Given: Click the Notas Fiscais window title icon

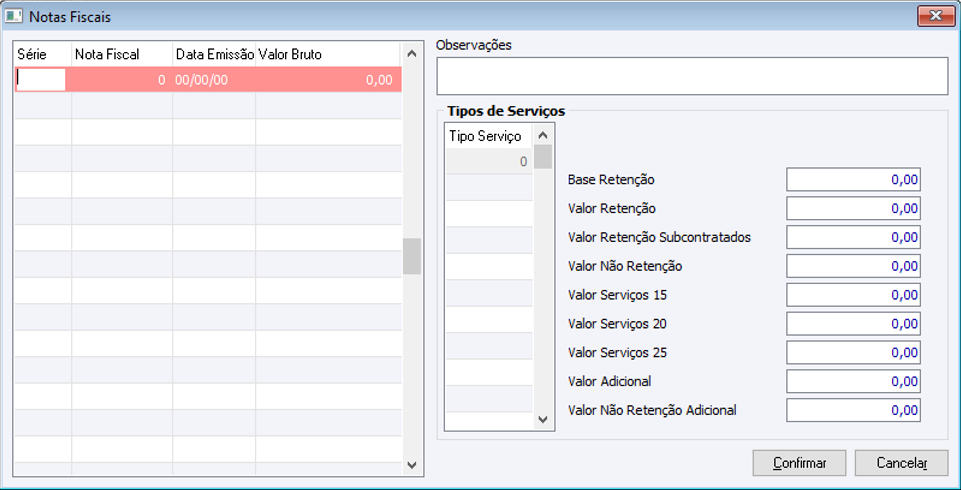Looking at the screenshot, I should click(14, 16).
